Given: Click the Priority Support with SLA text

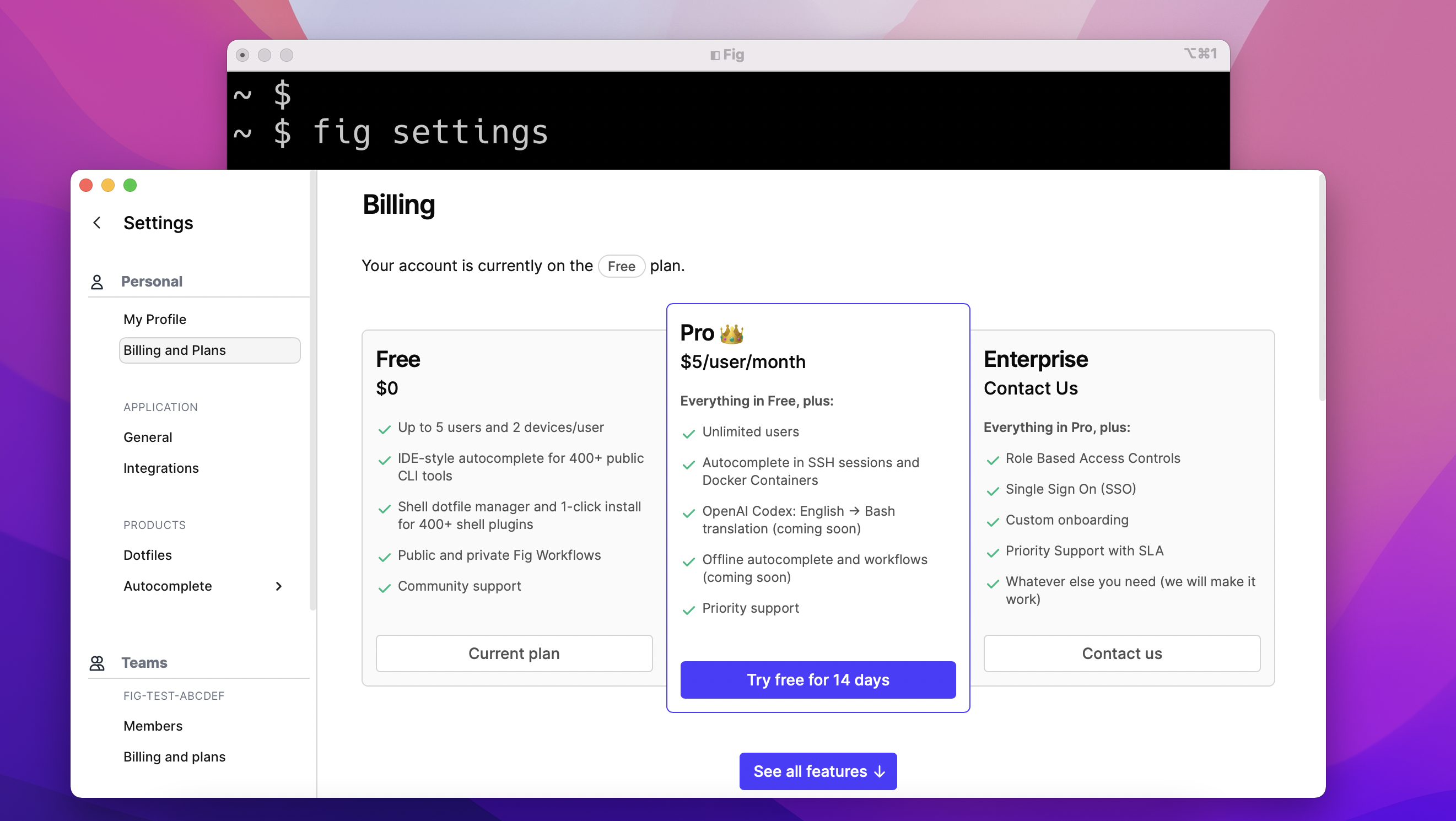Looking at the screenshot, I should point(1084,550).
